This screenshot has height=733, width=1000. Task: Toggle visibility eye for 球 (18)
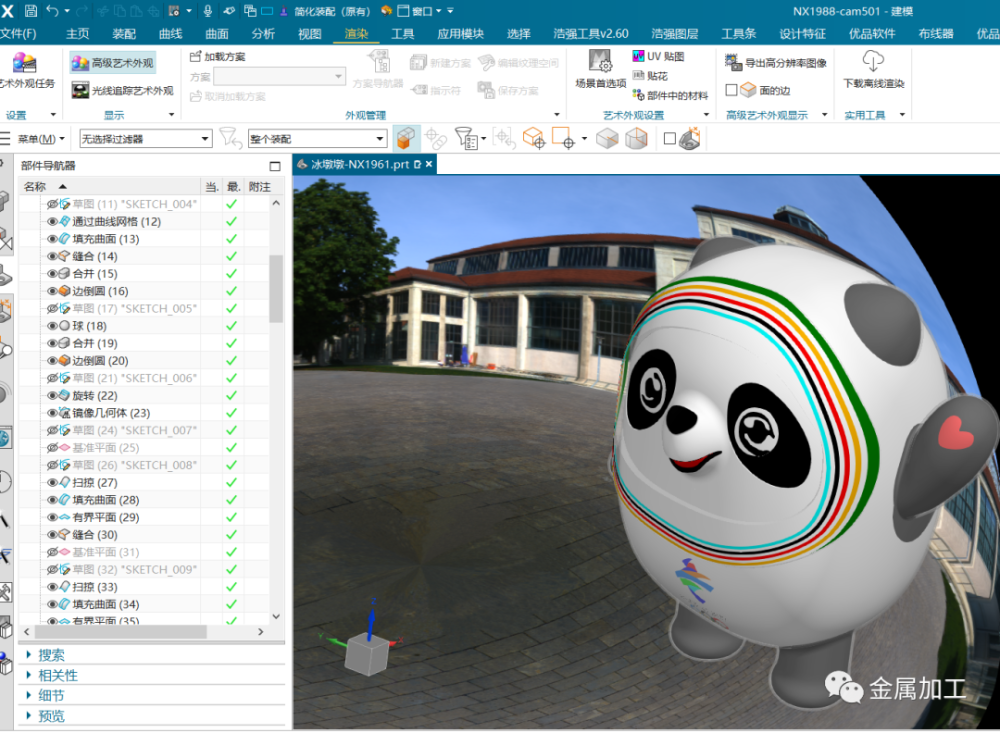52,325
